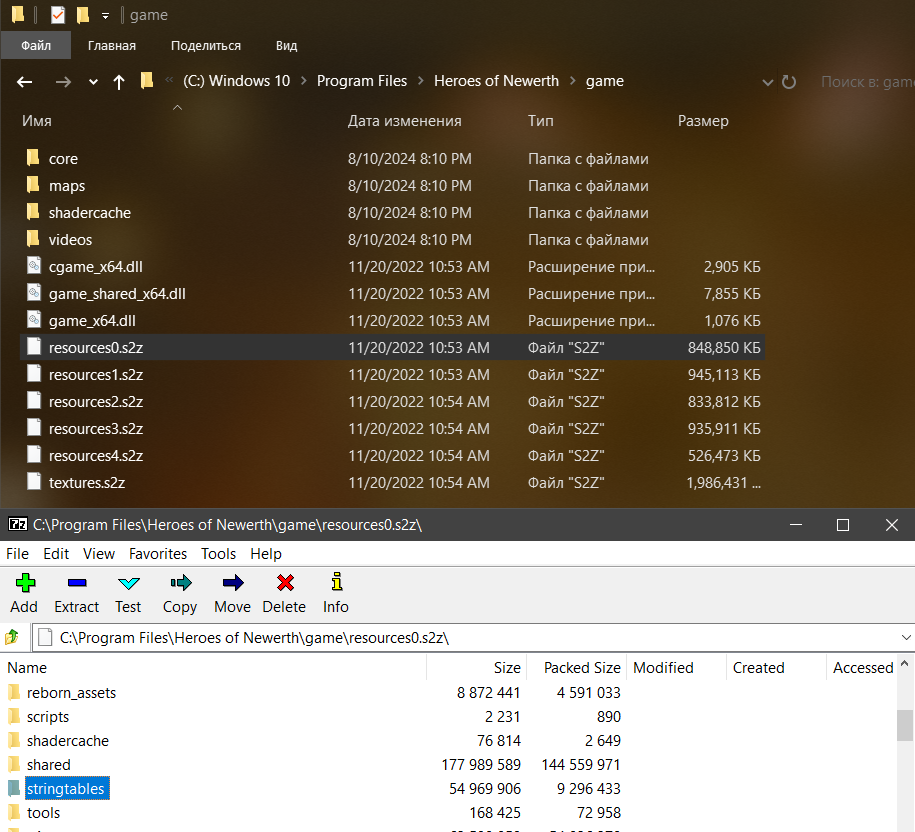Click the 7-Zip scrollbar up arrow
915x832 pixels.
tap(904, 663)
